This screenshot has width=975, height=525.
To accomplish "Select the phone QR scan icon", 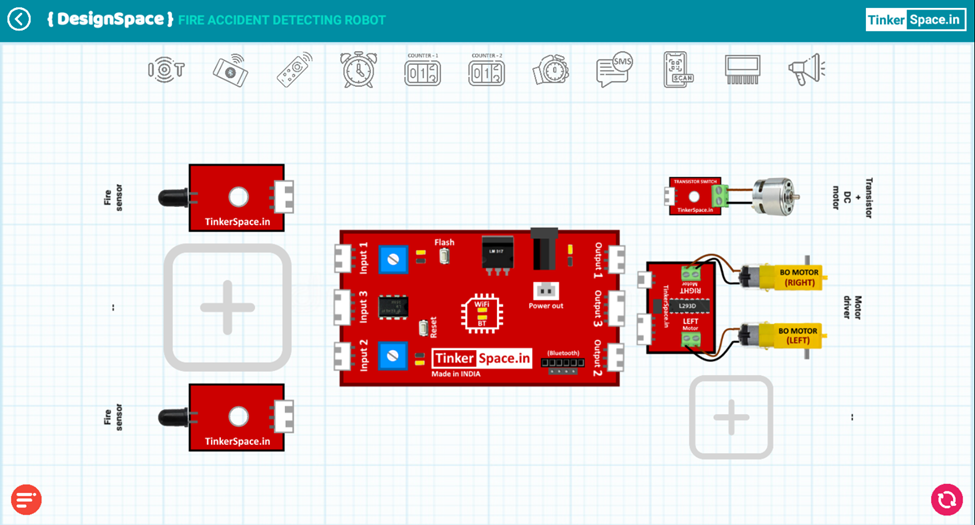I will (678, 69).
